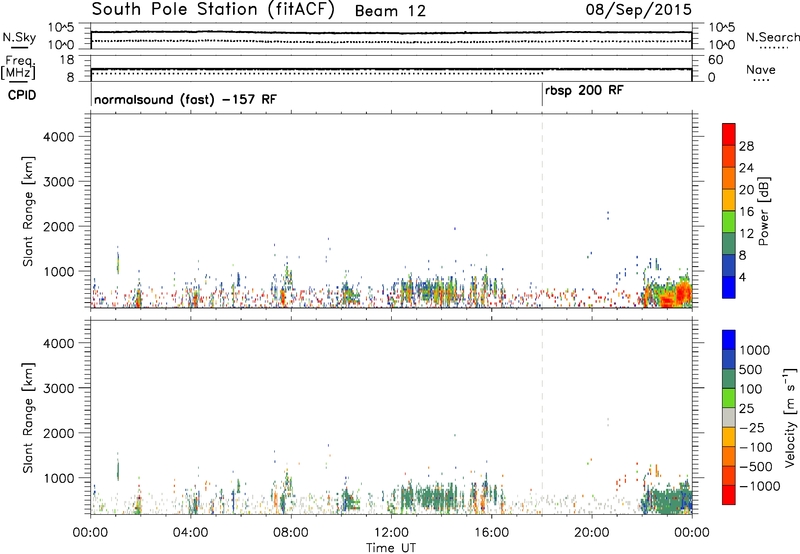The image size is (800, 554).
Task: Click the 'Time UT' axis title
Action: tap(391, 548)
